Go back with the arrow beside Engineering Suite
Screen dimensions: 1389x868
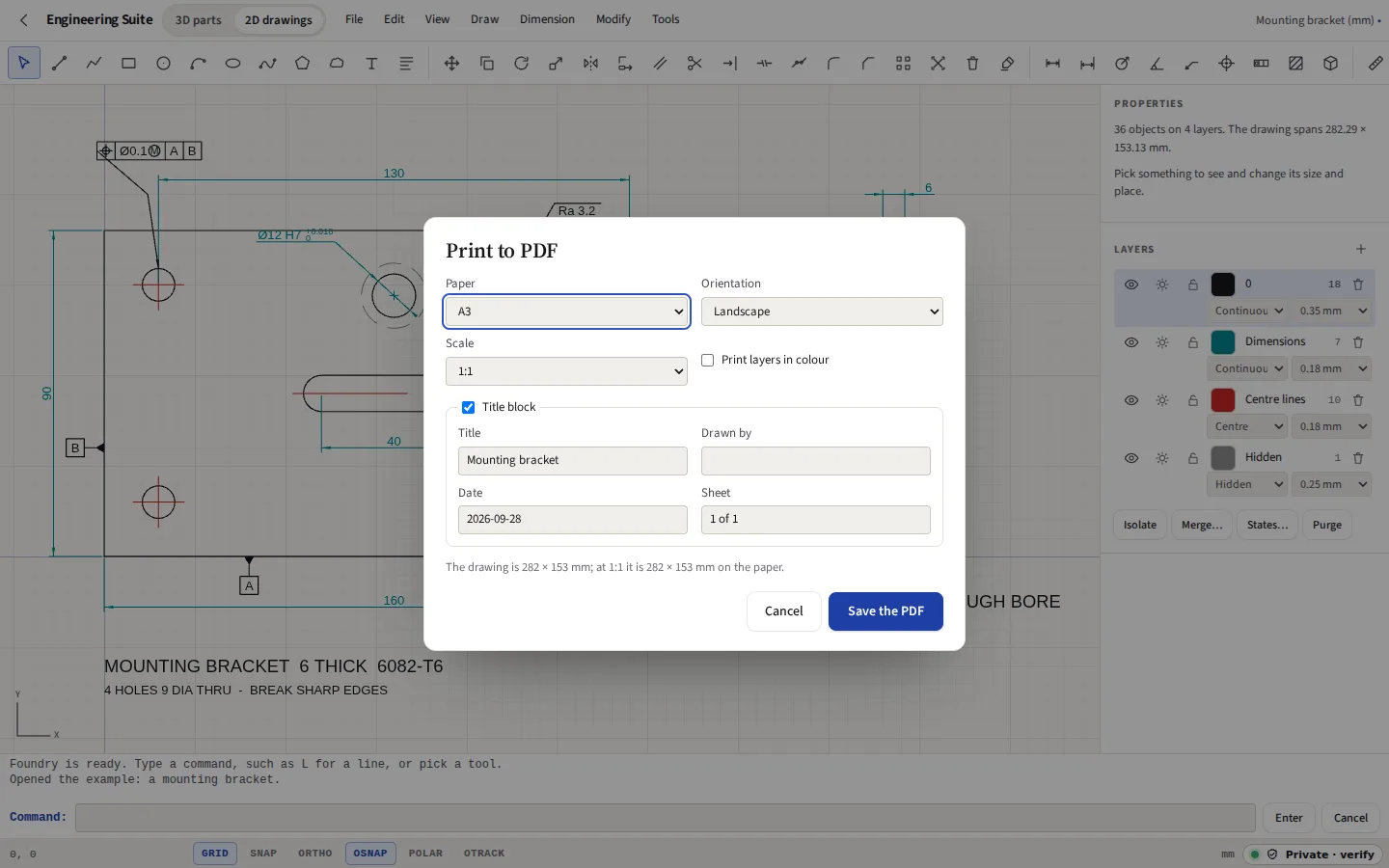pyautogui.click(x=24, y=19)
